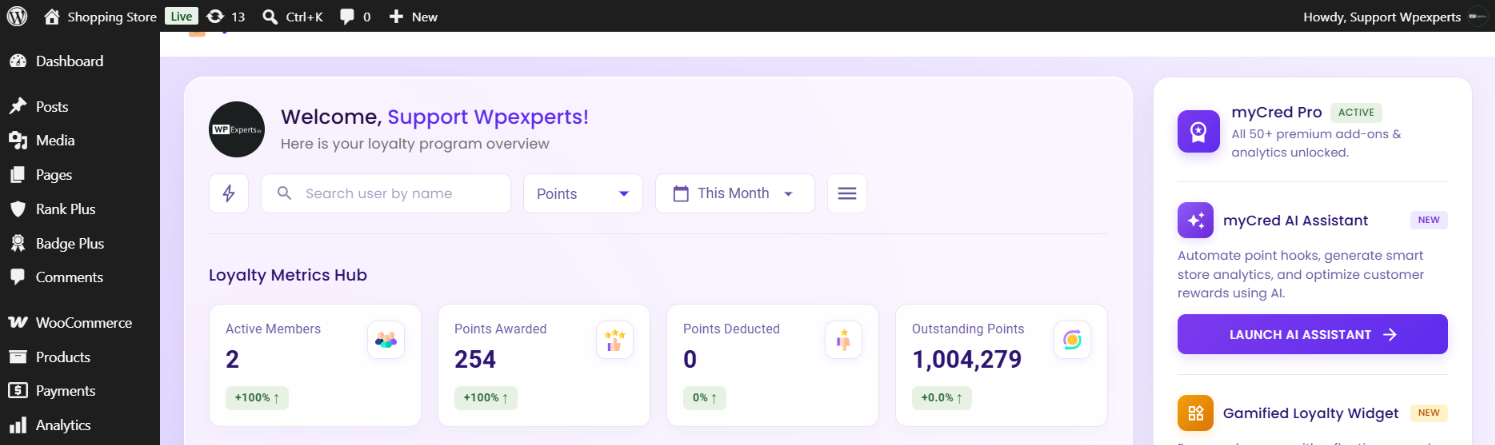Image resolution: width=1495 pixels, height=445 pixels.
Task: Click the Gamified Loyalty Widget icon
Action: point(1195,413)
